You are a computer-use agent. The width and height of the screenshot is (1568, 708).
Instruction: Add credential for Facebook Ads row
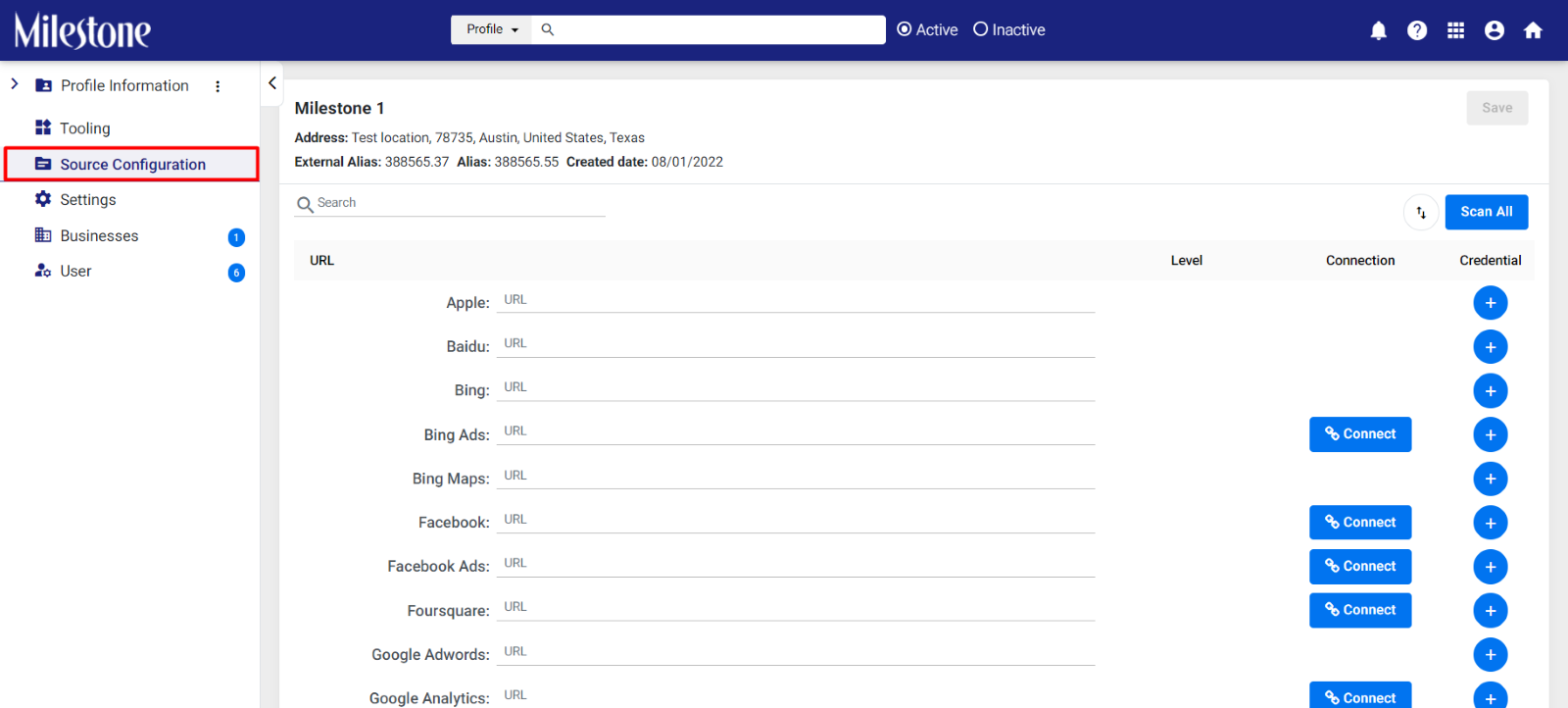(1491, 567)
